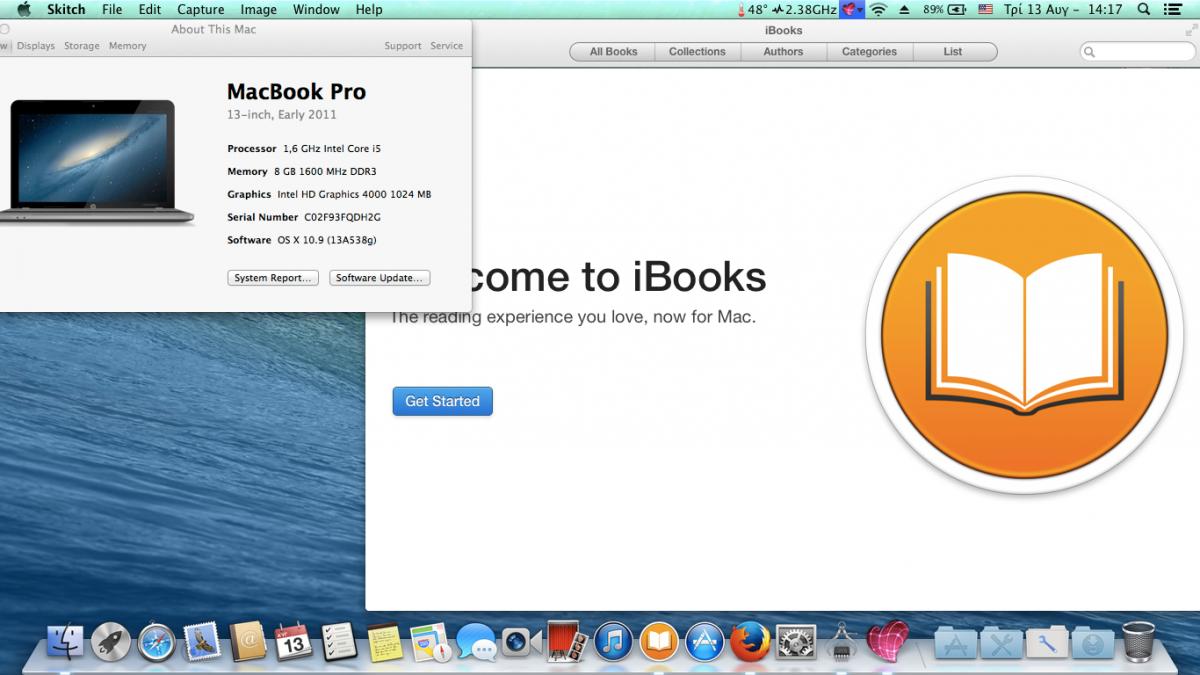Image resolution: width=1200 pixels, height=675 pixels.
Task: Click the MacBook Pro laptop image
Action: (x=97, y=162)
